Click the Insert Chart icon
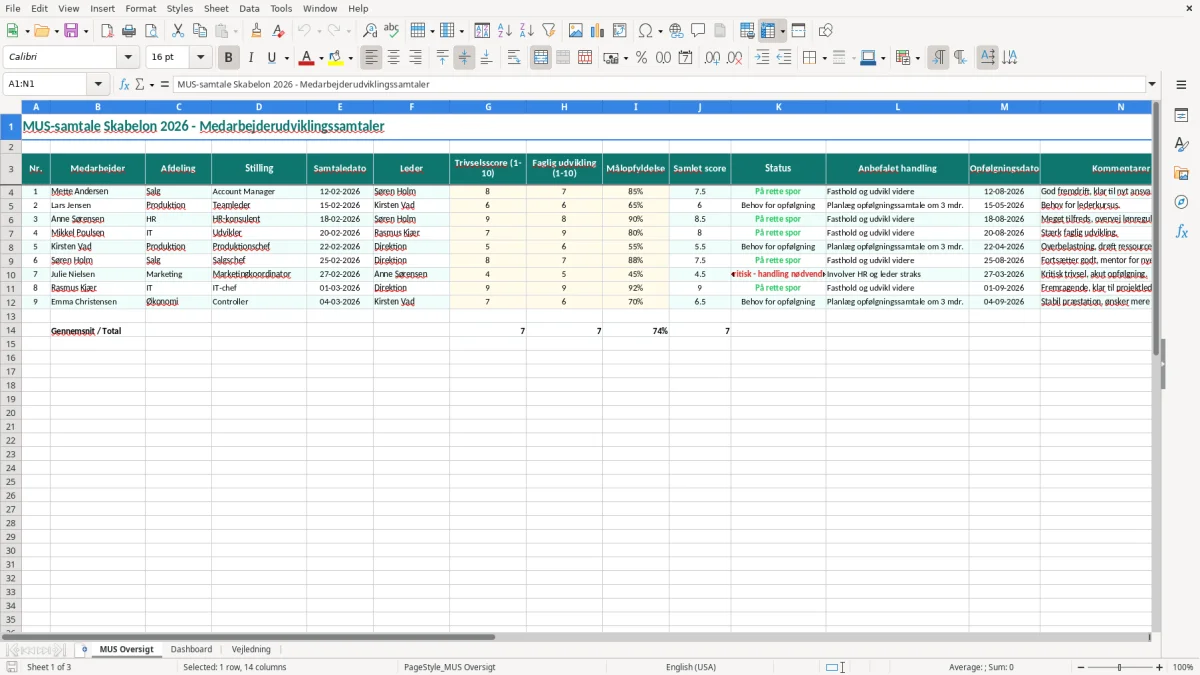Viewport: 1200px width, 675px height. (598, 31)
